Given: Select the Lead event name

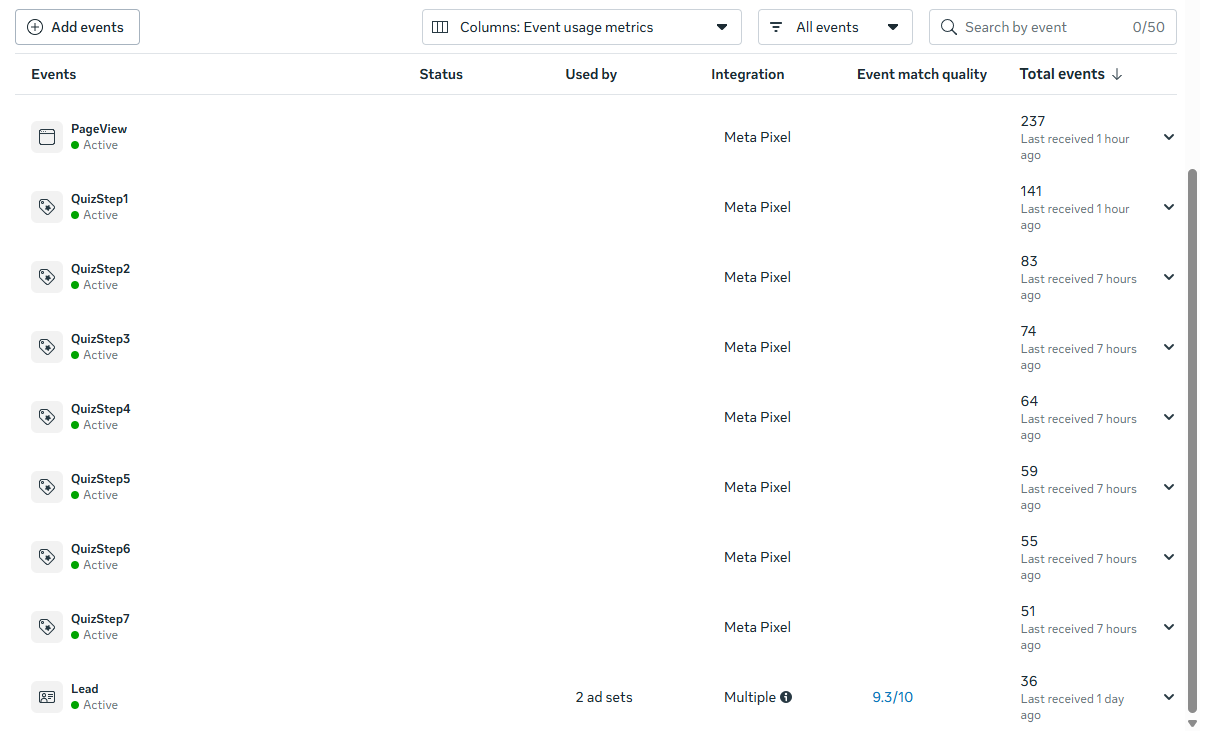Looking at the screenshot, I should [85, 689].
